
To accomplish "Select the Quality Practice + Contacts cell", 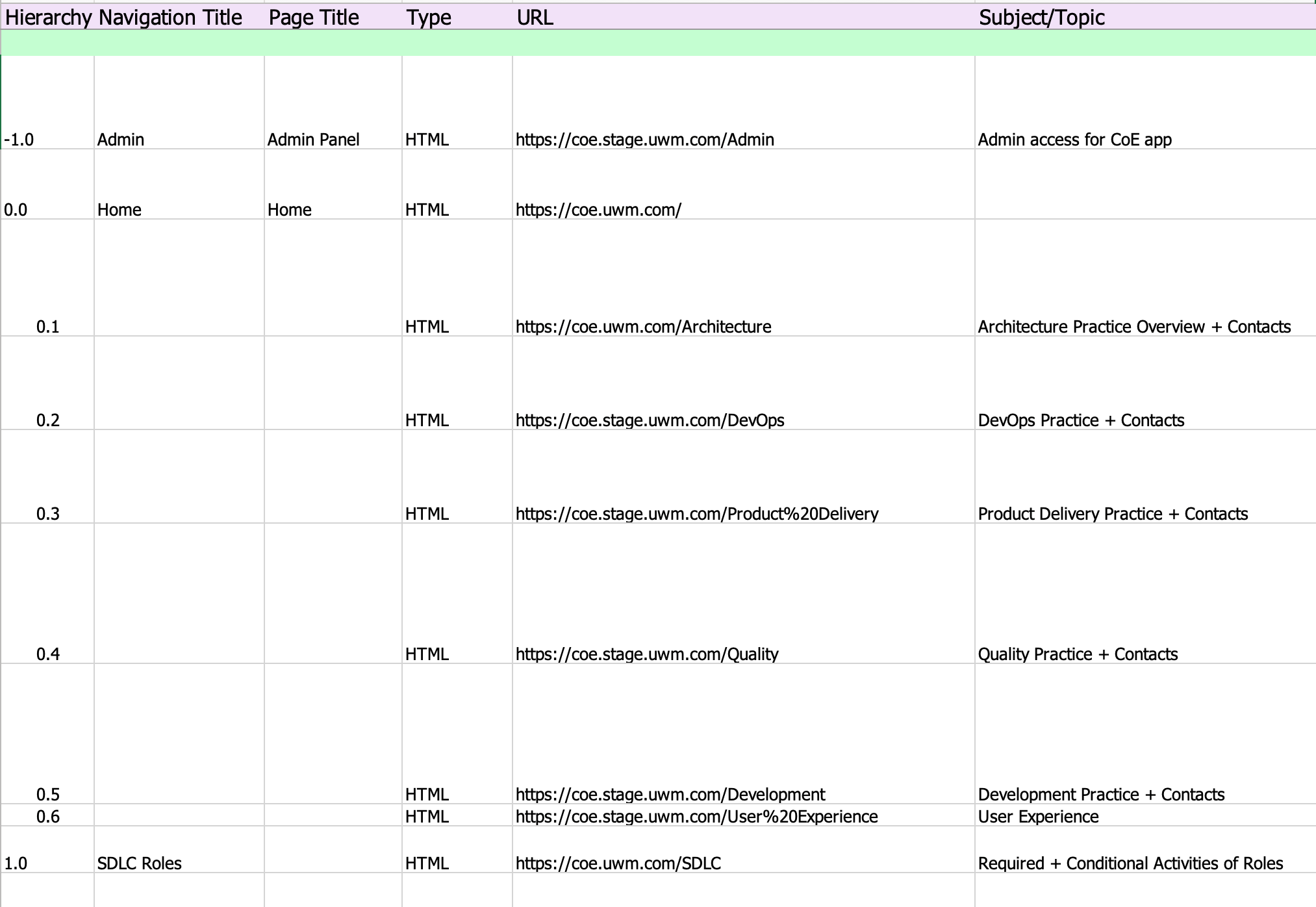I will (x=1078, y=654).
